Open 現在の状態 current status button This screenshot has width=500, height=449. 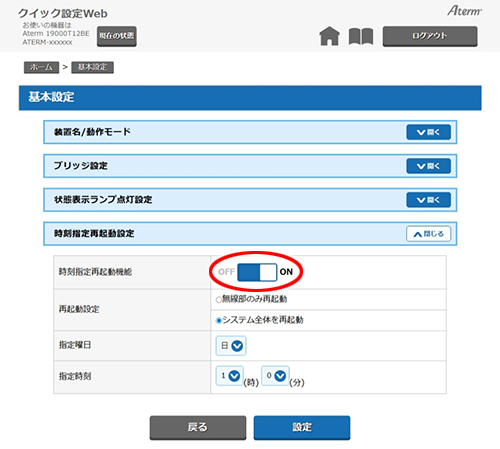click(x=117, y=36)
